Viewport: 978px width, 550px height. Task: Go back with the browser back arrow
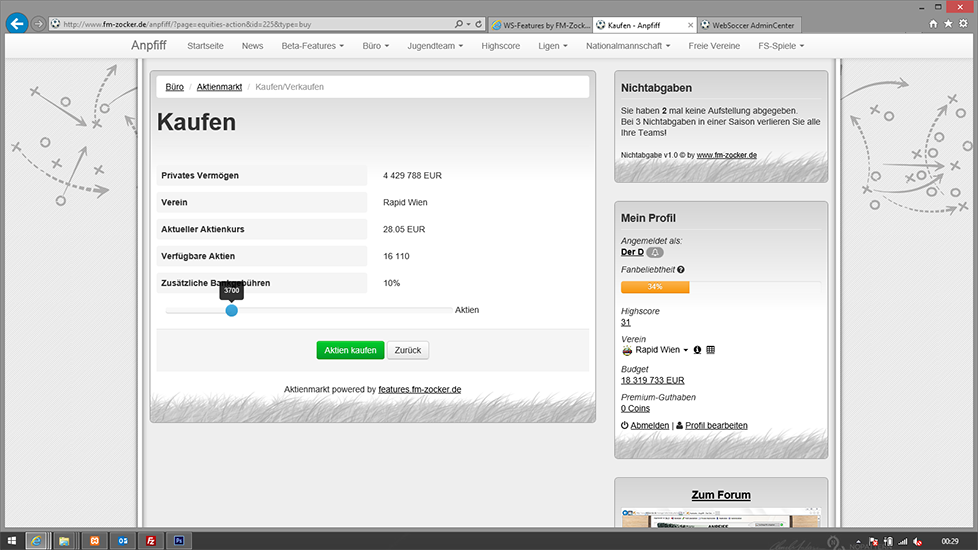pyautogui.click(x=17, y=23)
